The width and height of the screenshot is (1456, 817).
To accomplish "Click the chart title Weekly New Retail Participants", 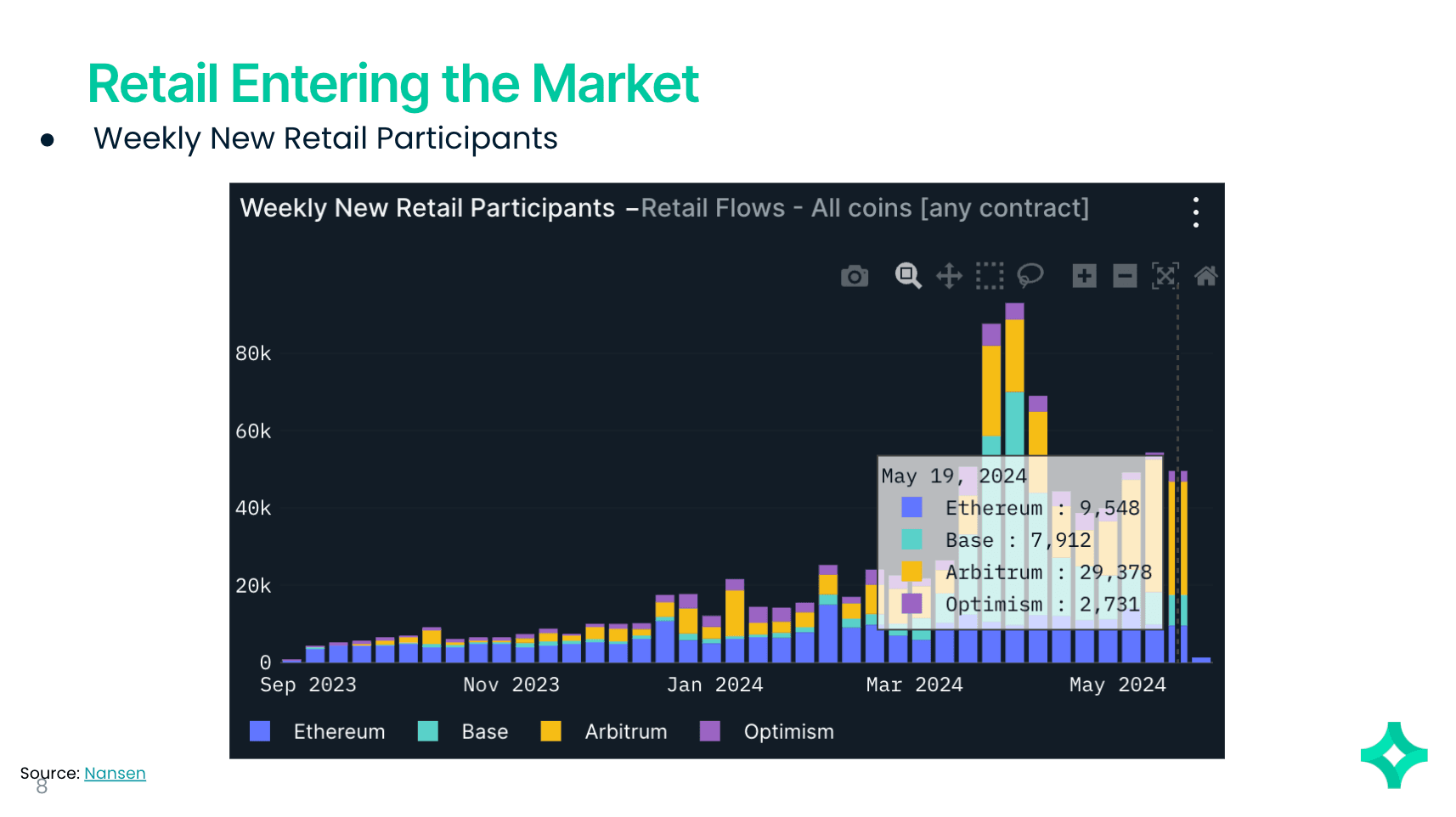I will (x=427, y=208).
